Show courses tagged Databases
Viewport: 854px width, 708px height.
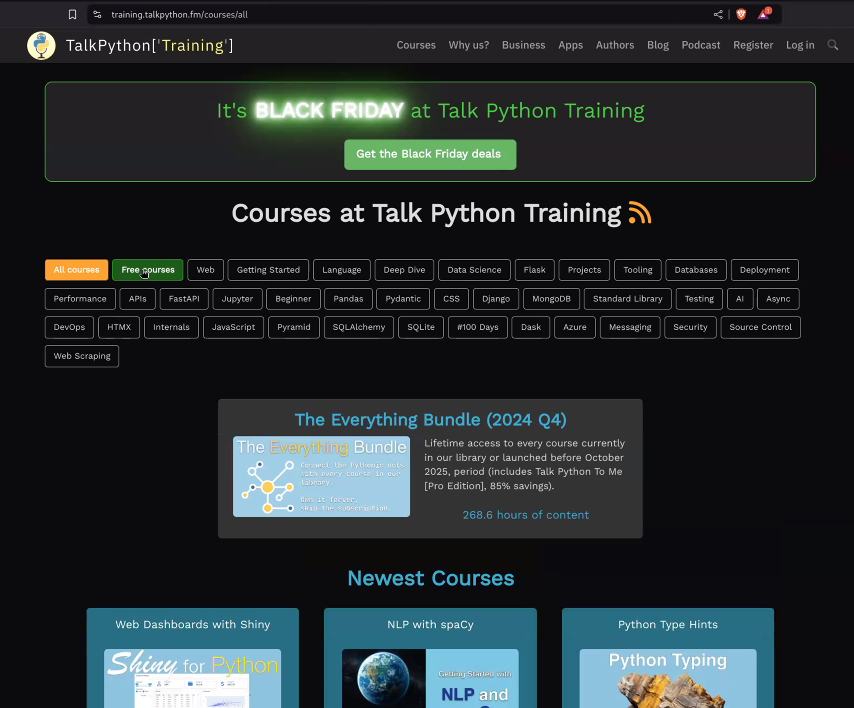coord(696,270)
